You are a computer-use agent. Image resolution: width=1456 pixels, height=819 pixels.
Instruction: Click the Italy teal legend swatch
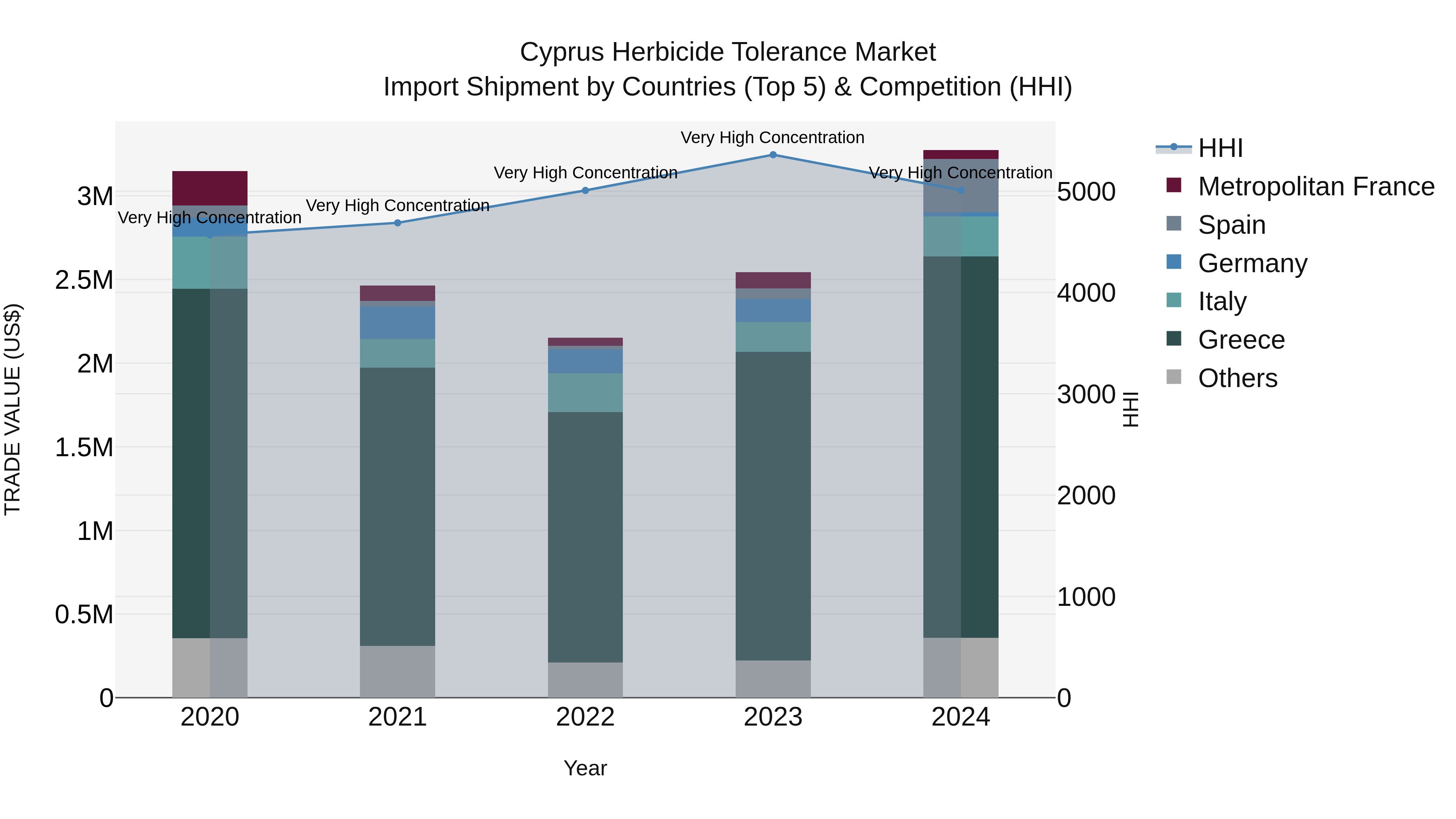click(x=1174, y=300)
